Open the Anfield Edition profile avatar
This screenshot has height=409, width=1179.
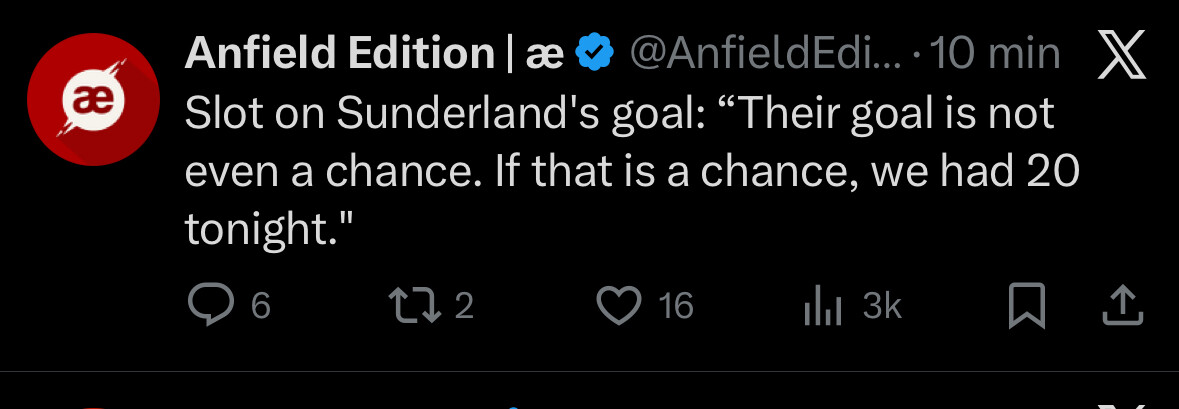pyautogui.click(x=92, y=100)
